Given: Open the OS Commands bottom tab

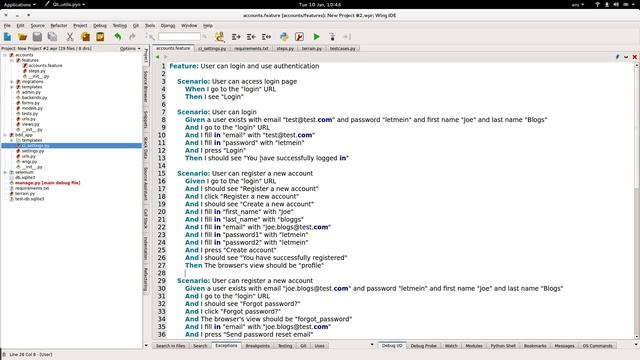Looking at the screenshot, I should 597,346.
